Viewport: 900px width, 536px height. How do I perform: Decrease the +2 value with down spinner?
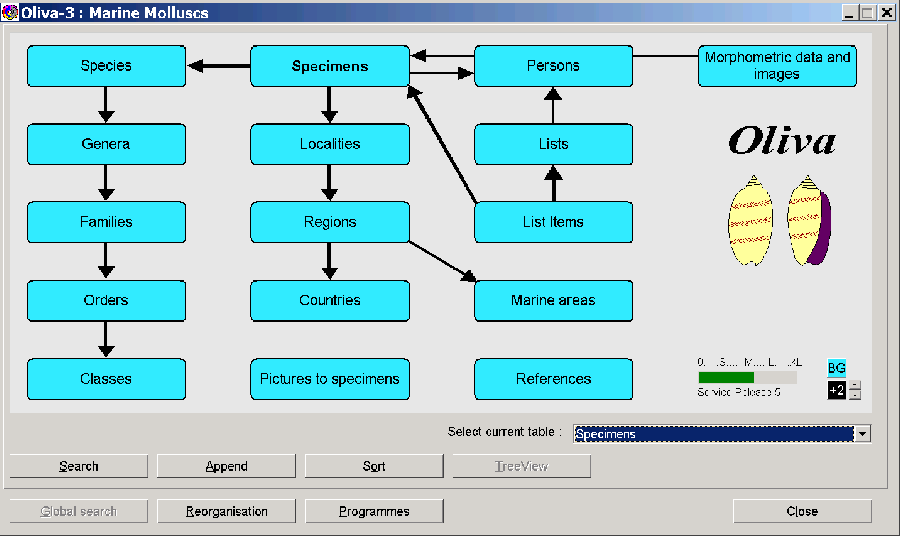pyautogui.click(x=855, y=395)
